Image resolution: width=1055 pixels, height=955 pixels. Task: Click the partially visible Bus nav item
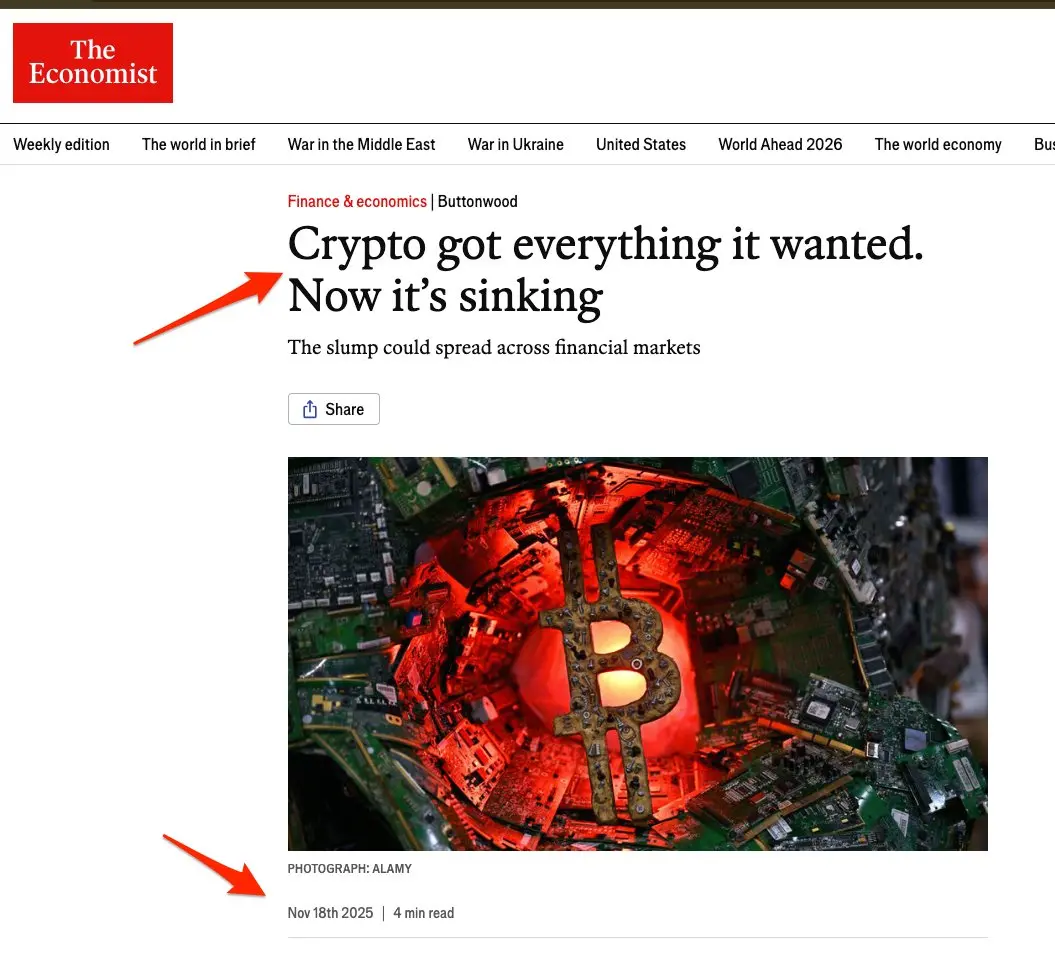click(1044, 145)
